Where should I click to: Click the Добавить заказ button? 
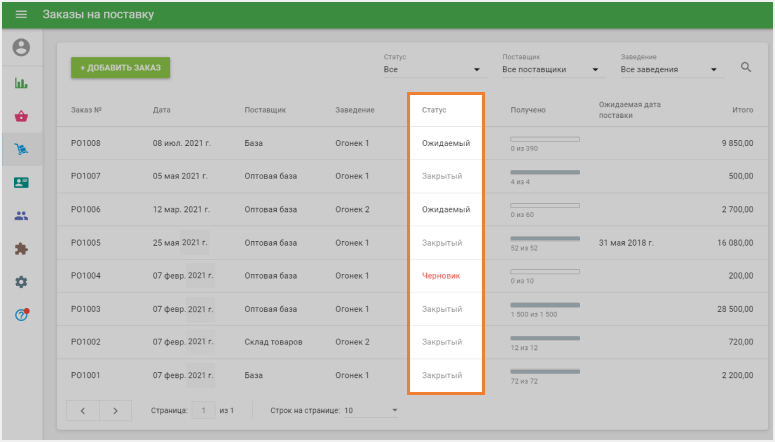[120, 67]
